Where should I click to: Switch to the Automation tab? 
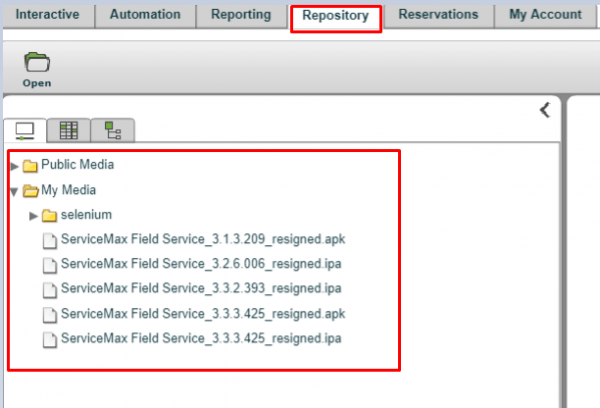click(x=145, y=15)
